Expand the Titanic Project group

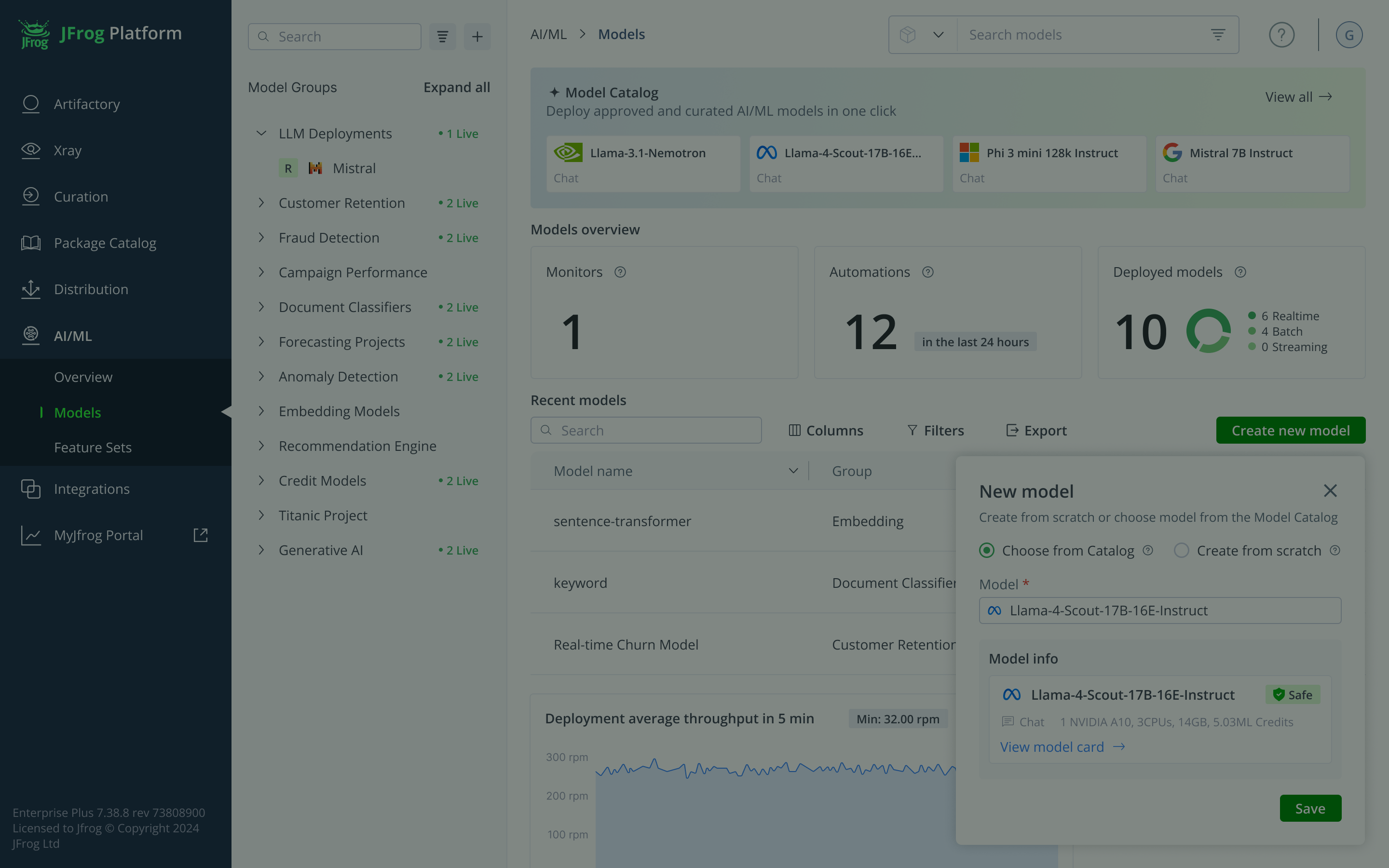point(261,515)
